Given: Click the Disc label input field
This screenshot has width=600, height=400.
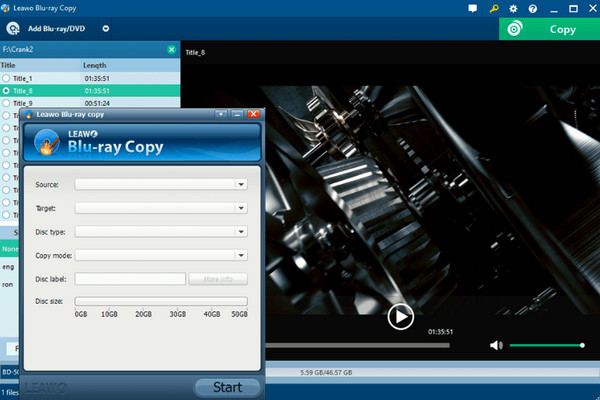Looking at the screenshot, I should pyautogui.click(x=130, y=279).
